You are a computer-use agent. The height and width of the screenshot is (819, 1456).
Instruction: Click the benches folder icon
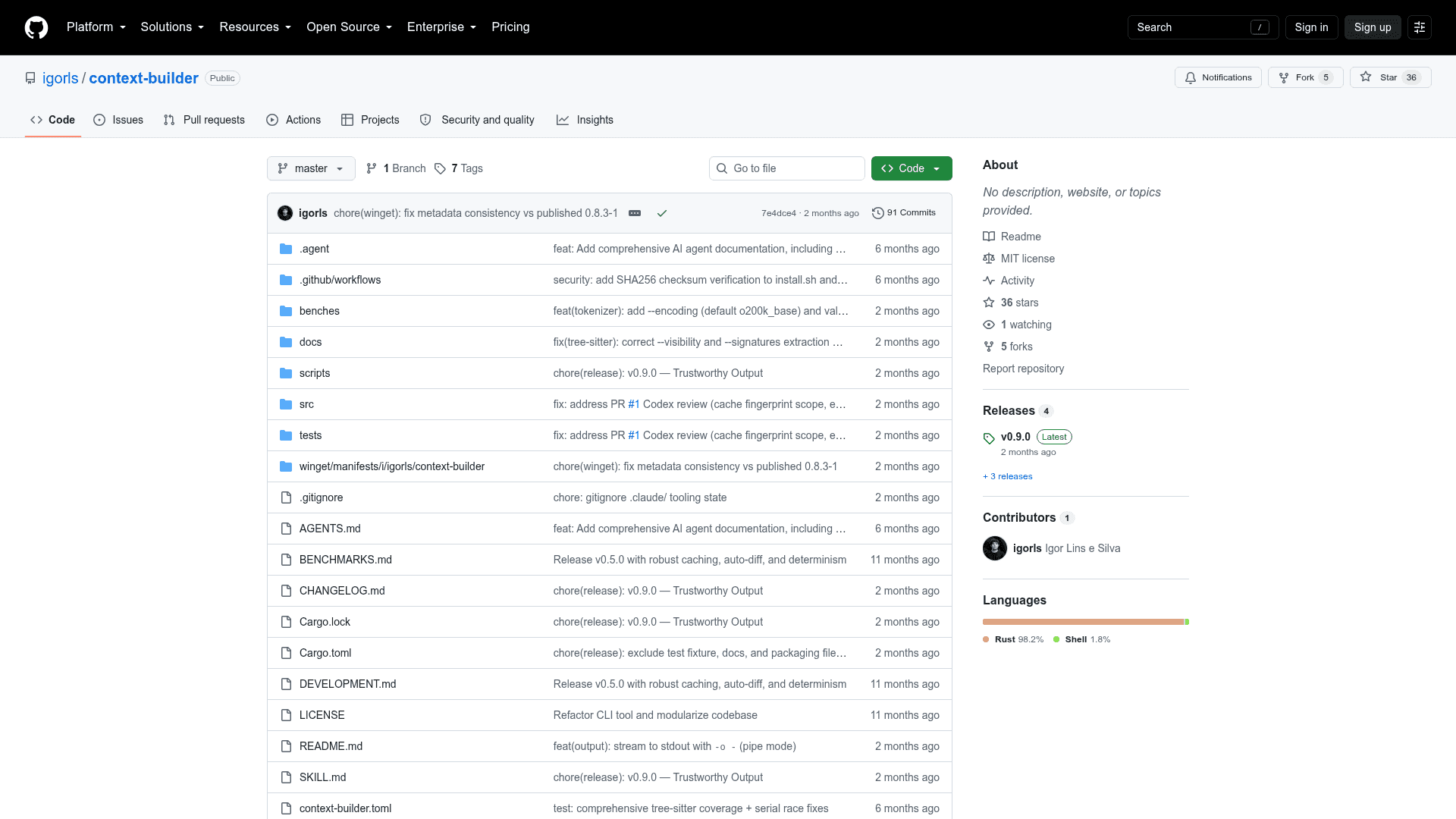pos(286,311)
